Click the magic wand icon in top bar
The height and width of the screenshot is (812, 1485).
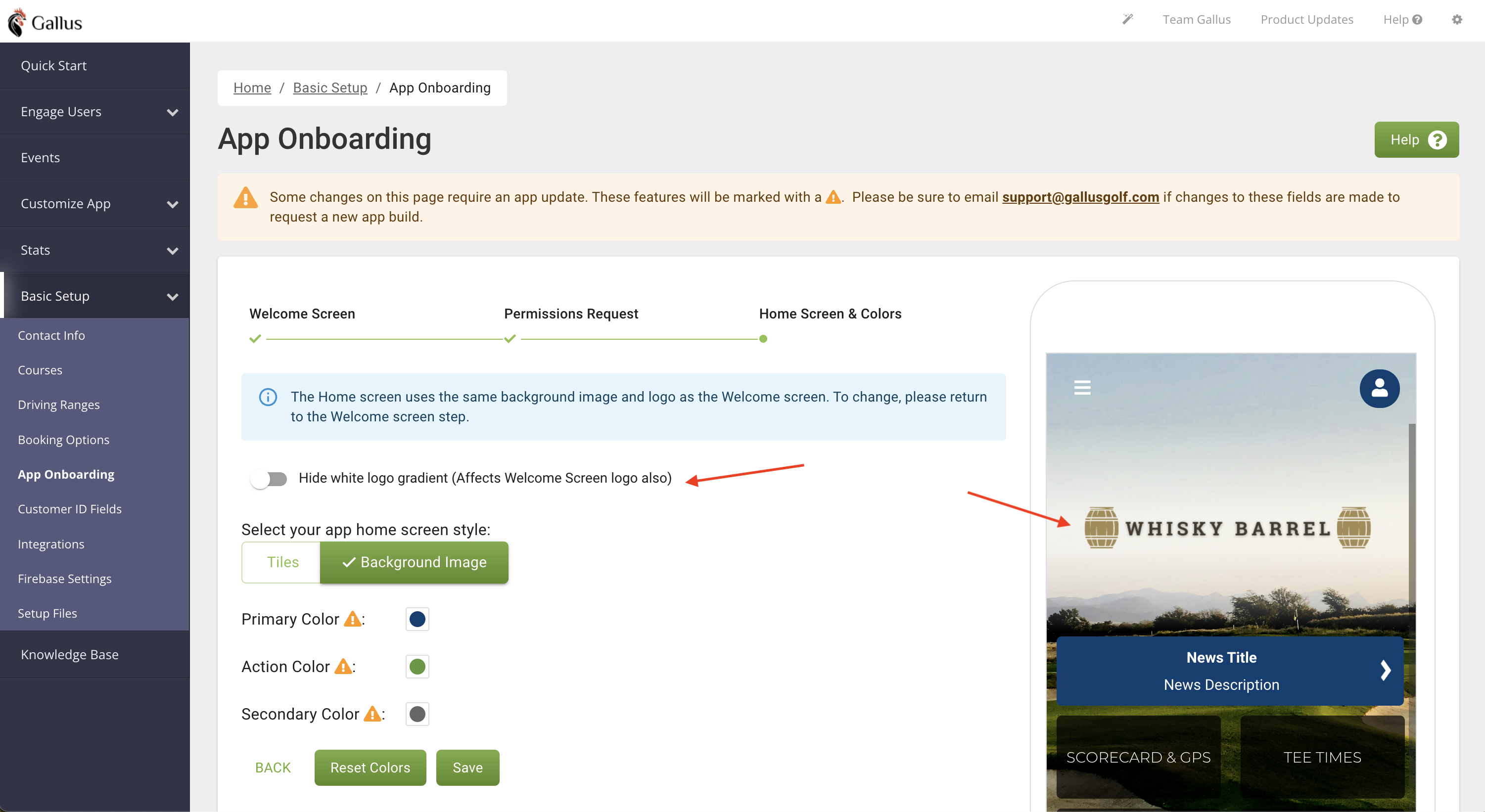click(x=1127, y=20)
